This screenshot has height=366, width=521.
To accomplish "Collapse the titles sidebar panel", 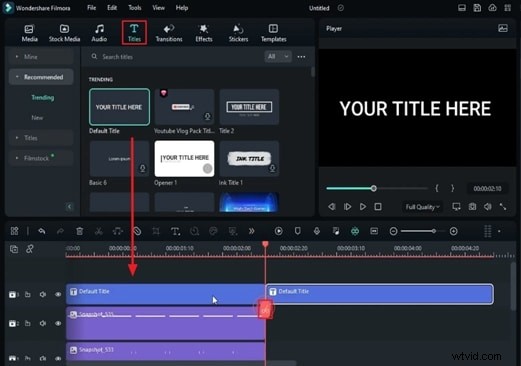I will (69, 207).
